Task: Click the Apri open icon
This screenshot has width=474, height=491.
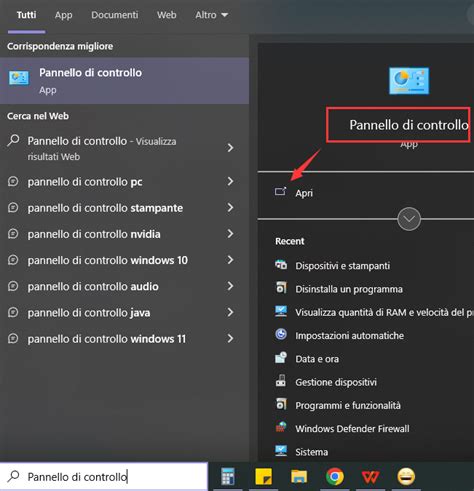Action: click(x=280, y=192)
